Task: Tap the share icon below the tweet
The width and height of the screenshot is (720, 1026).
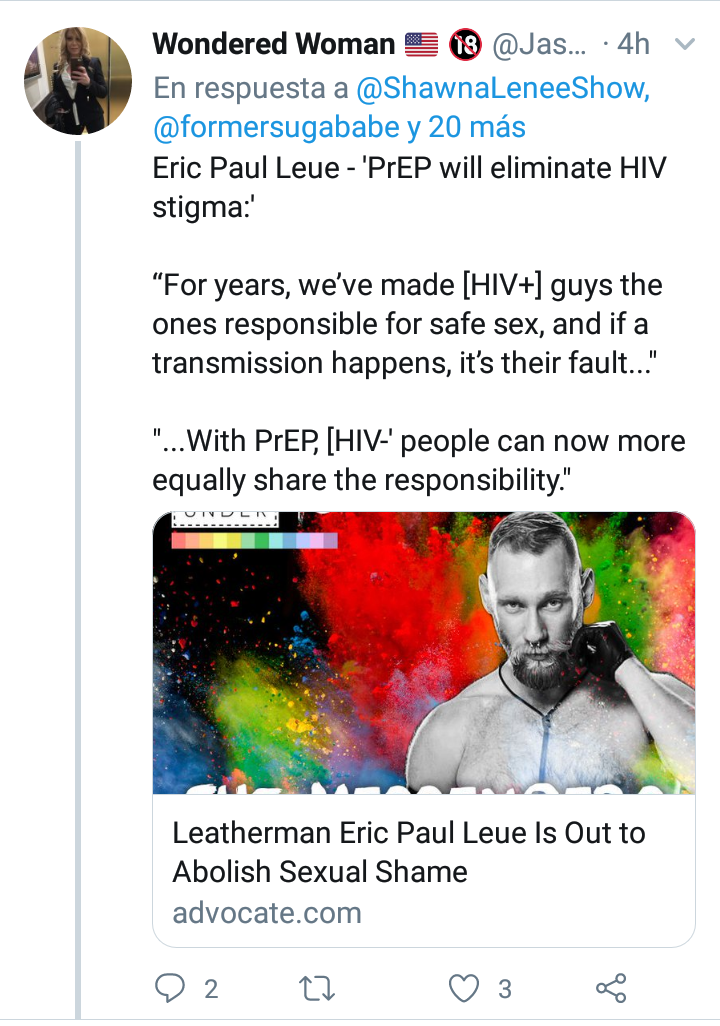Action: click(611, 988)
